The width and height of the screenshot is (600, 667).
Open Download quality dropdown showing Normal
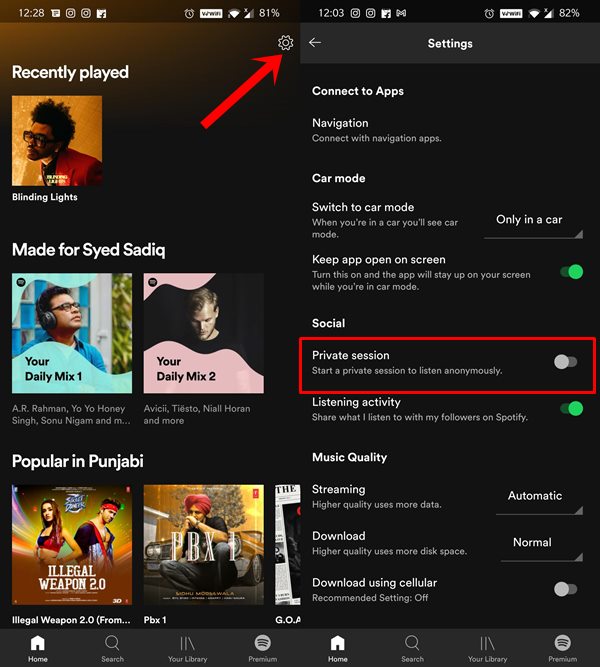point(541,547)
